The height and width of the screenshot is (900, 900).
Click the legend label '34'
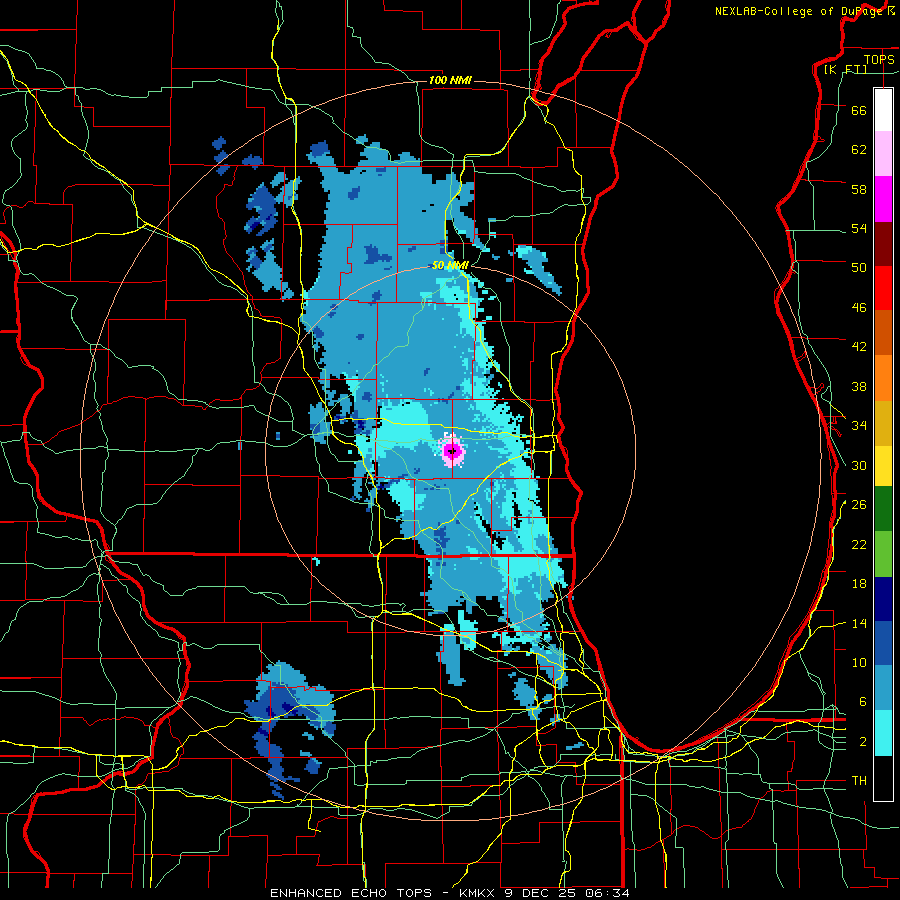tap(859, 426)
